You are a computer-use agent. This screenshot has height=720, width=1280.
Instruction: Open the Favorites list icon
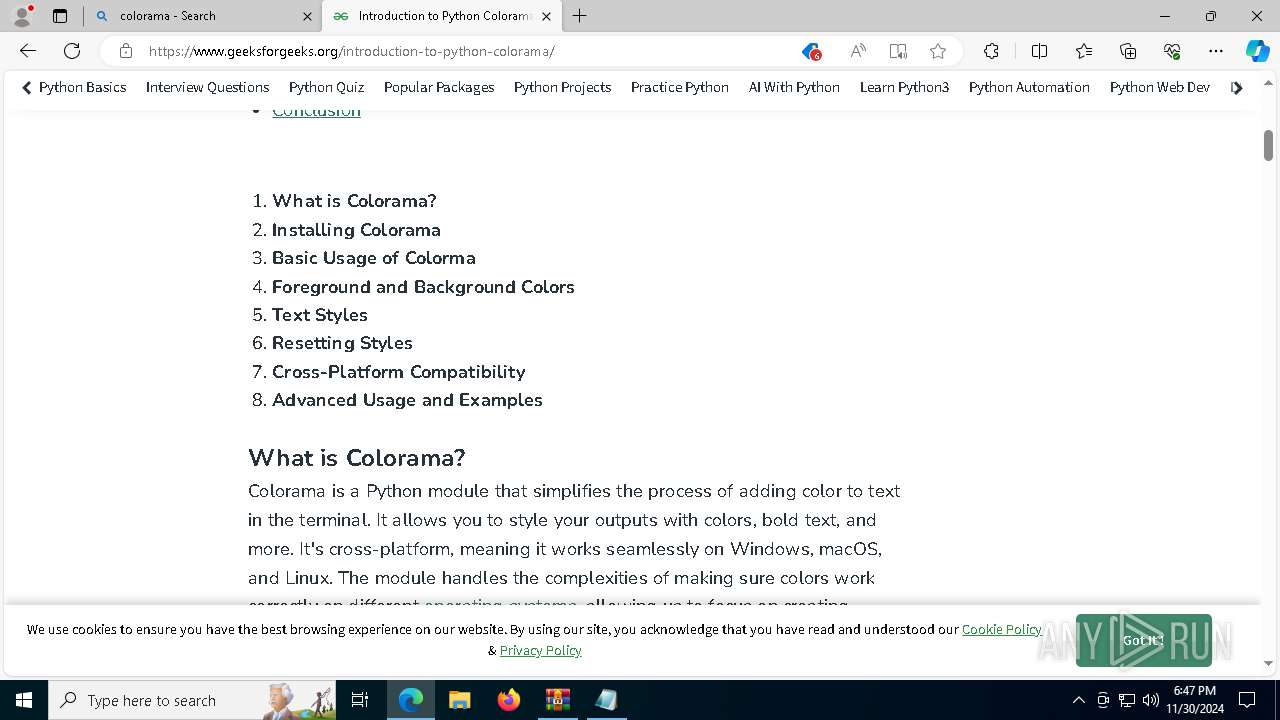pyautogui.click(x=1084, y=51)
